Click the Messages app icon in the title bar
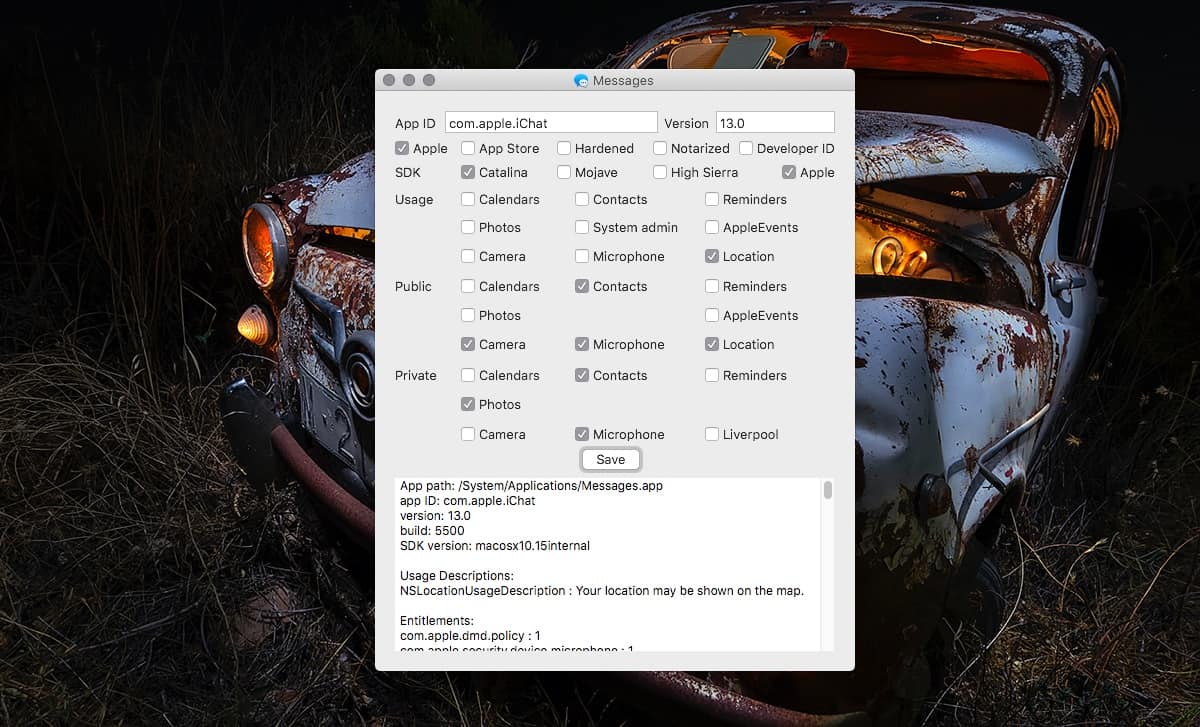Viewport: 1200px width, 727px height. coord(578,80)
